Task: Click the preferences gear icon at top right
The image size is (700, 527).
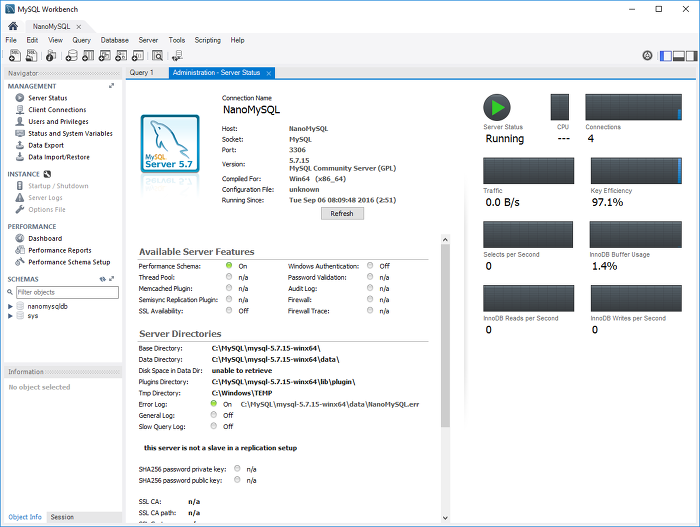Action: (x=647, y=55)
